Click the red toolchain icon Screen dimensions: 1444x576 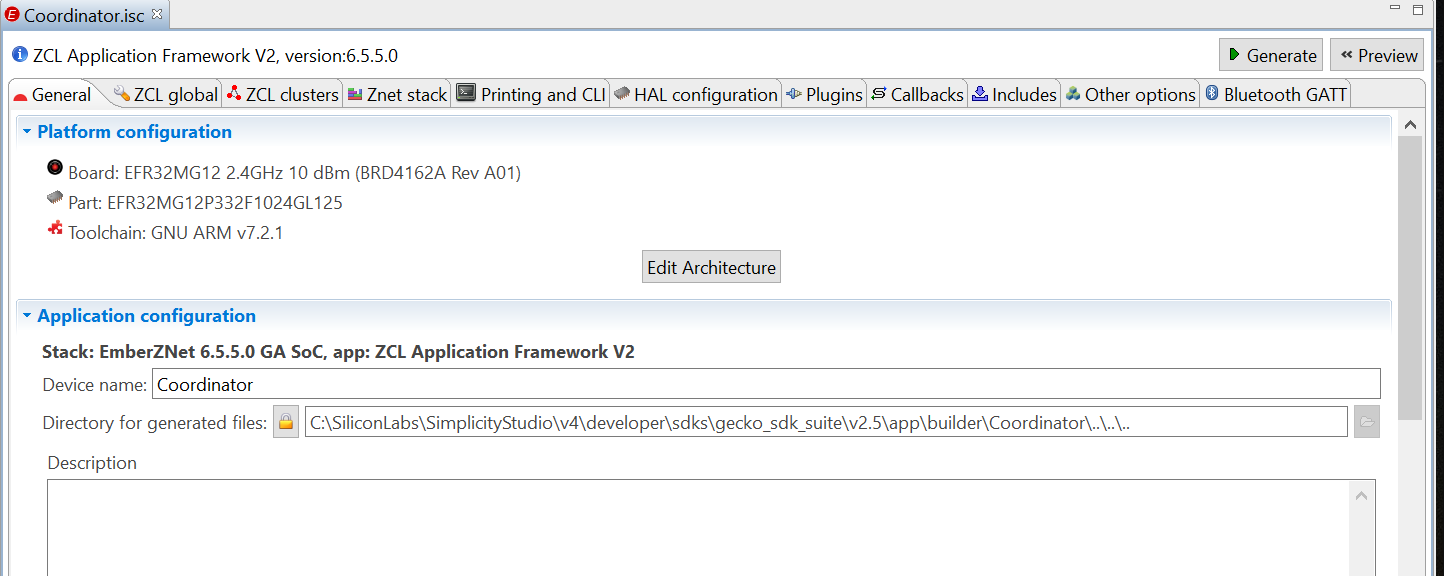pos(55,228)
